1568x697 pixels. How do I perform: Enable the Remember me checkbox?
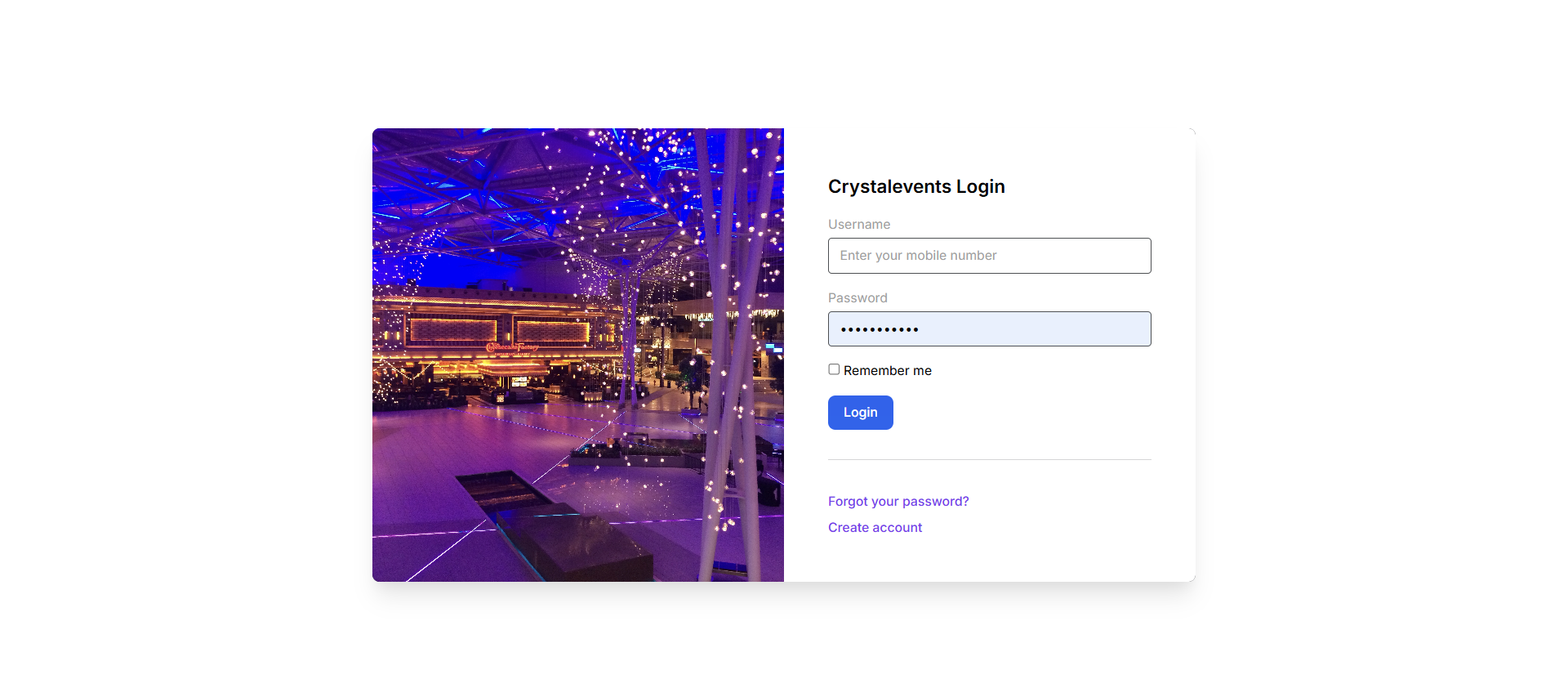tap(834, 369)
